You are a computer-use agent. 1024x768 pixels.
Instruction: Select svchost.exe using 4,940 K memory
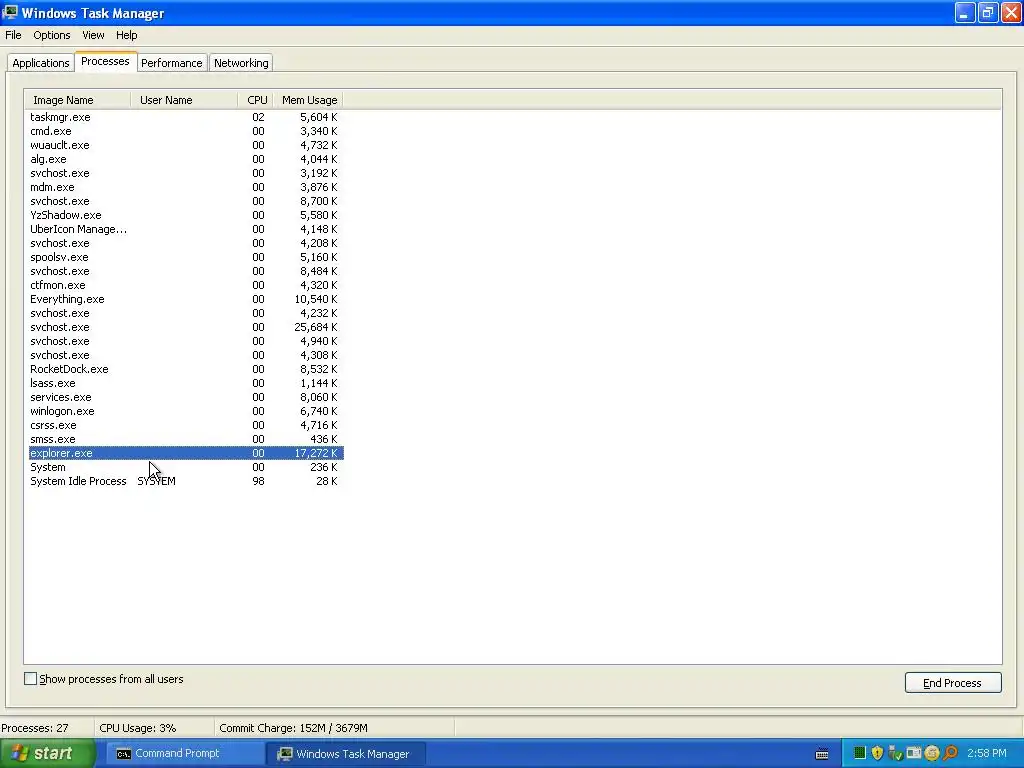(184, 341)
